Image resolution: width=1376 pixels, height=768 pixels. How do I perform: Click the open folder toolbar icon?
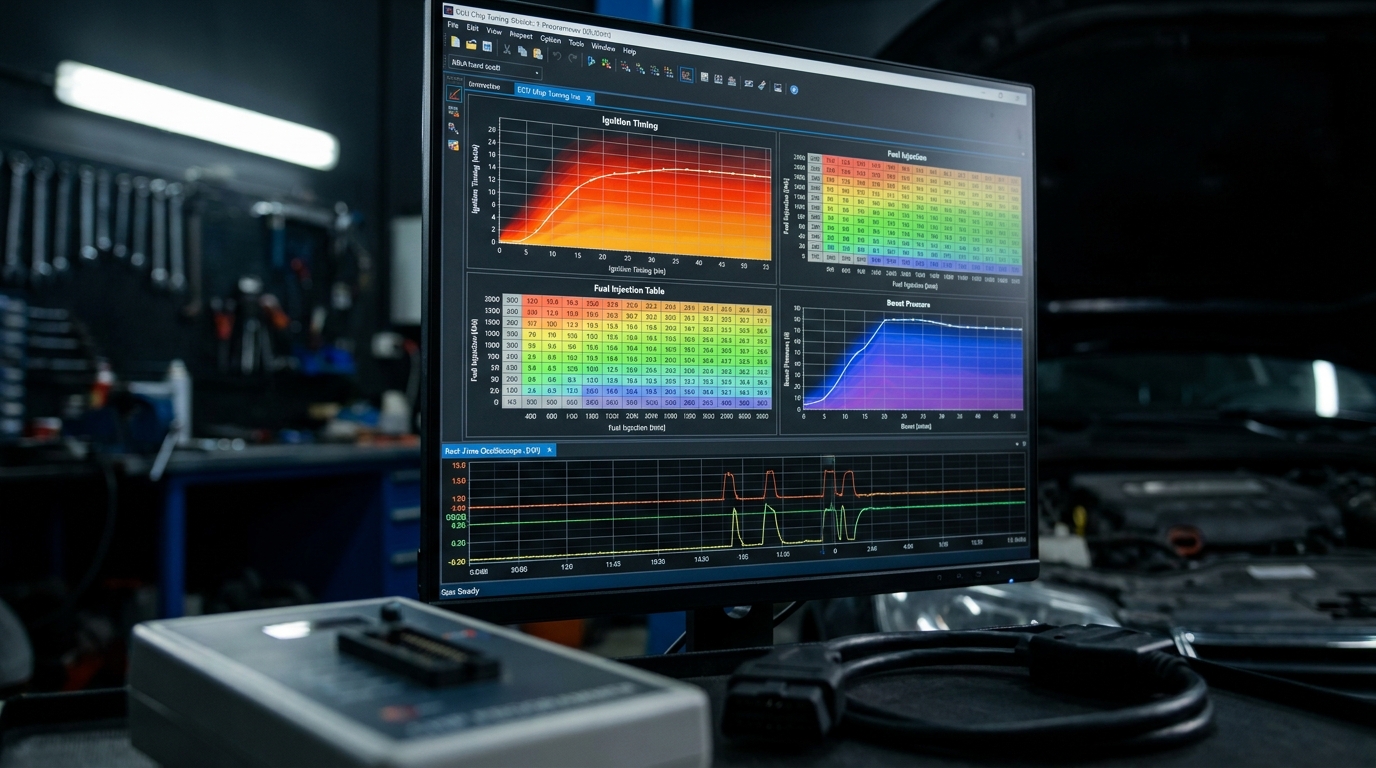471,44
